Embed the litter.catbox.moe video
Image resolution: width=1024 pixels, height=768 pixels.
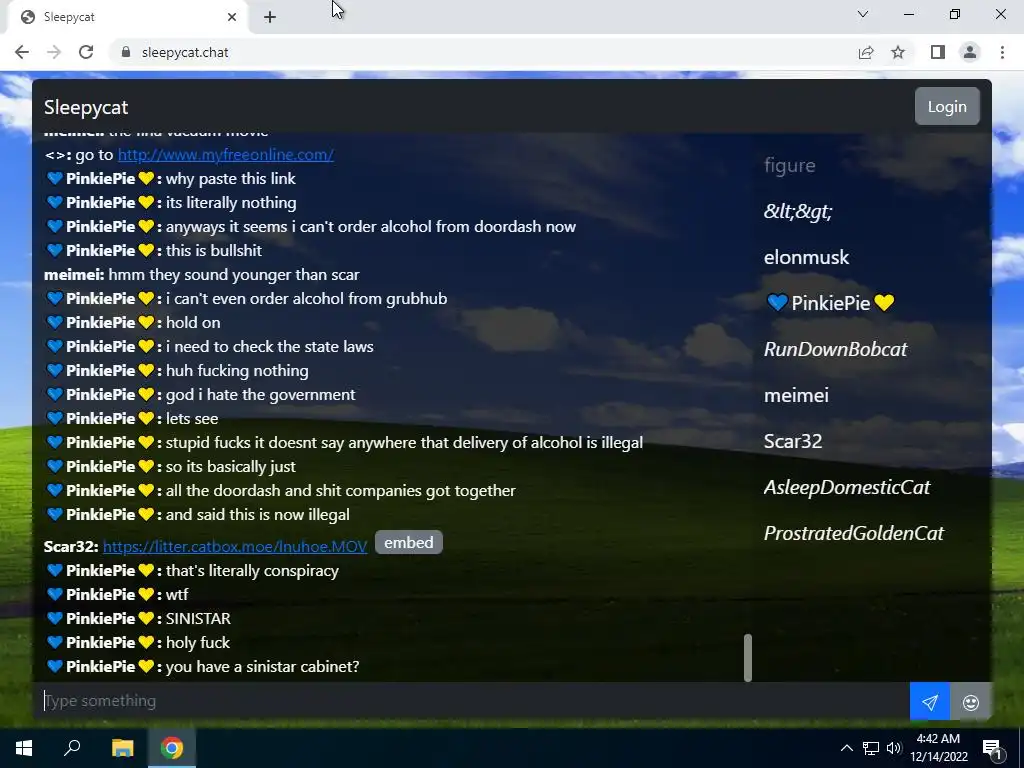[409, 543]
